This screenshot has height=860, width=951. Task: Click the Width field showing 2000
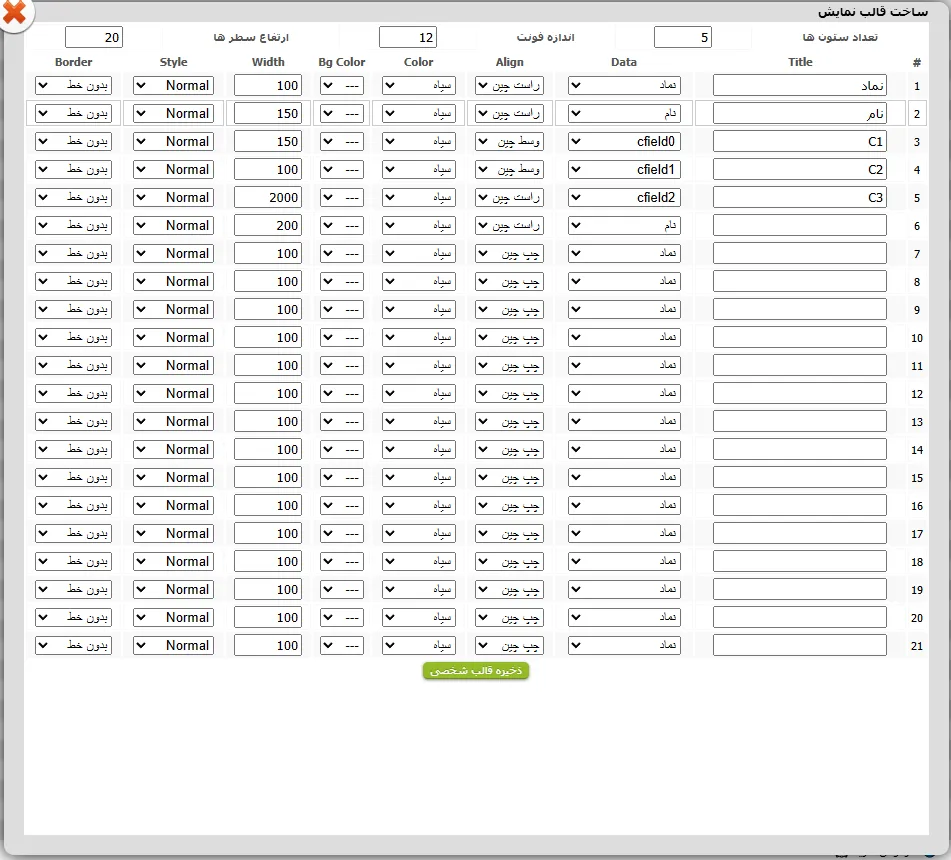pos(268,197)
